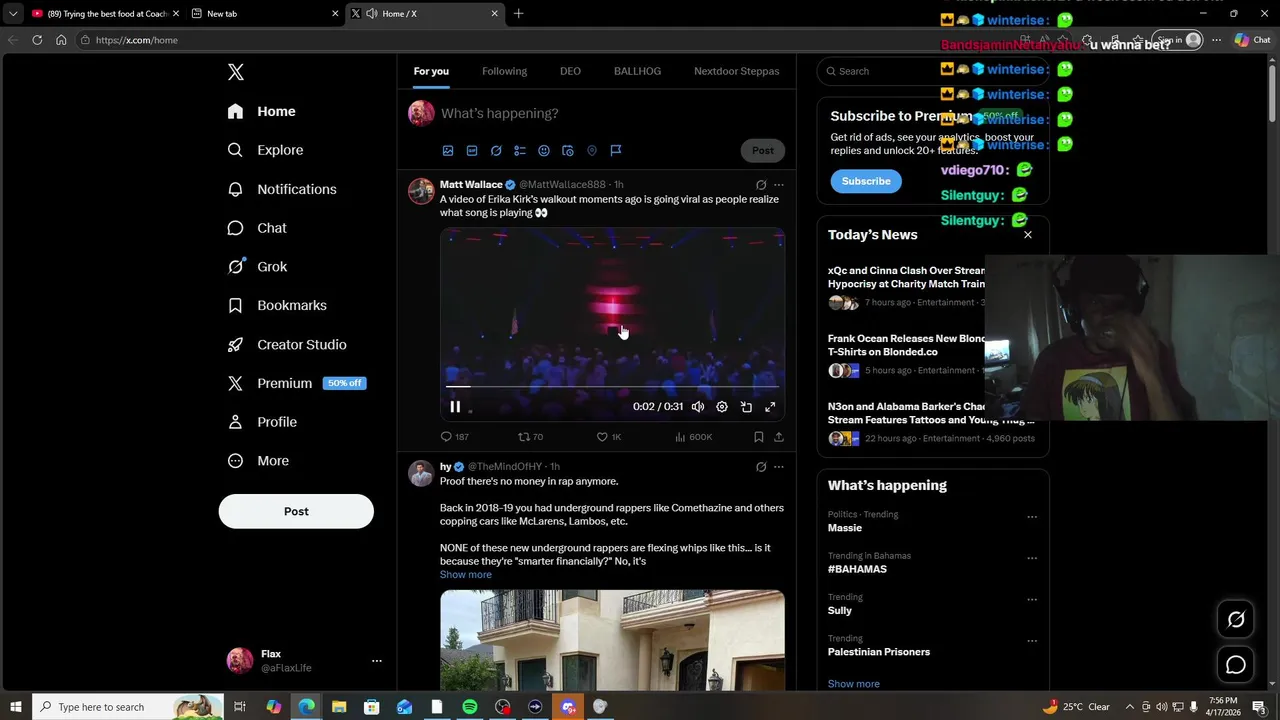Image resolution: width=1280 pixels, height=720 pixels.
Task: Open Premium 50% off item
Action: tap(297, 383)
